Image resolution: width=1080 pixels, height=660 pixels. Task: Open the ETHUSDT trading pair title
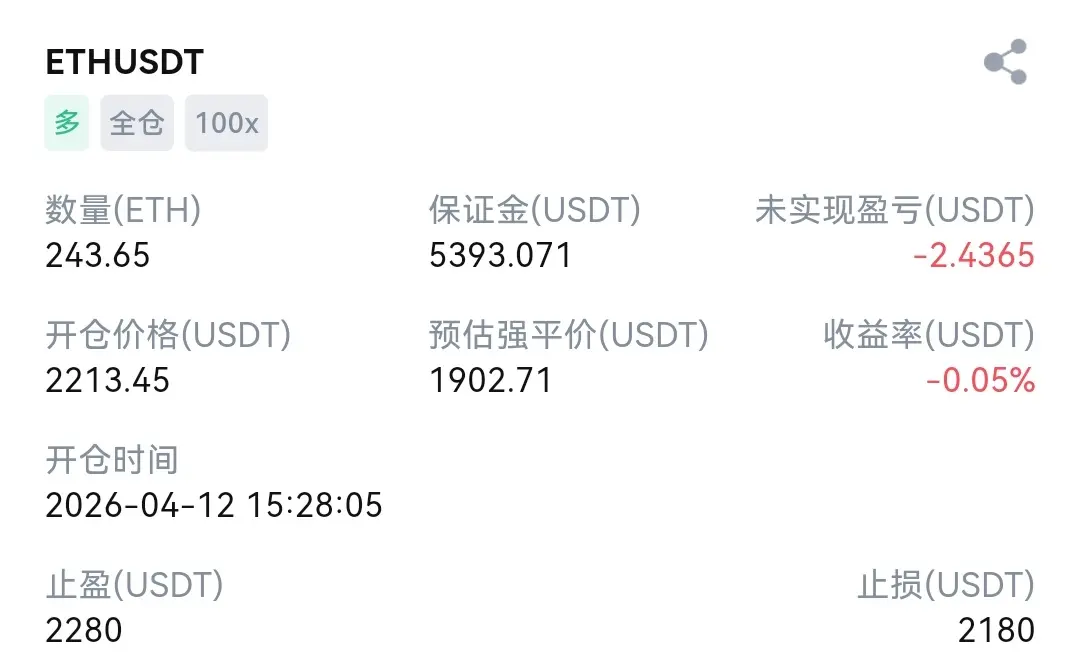(x=125, y=62)
